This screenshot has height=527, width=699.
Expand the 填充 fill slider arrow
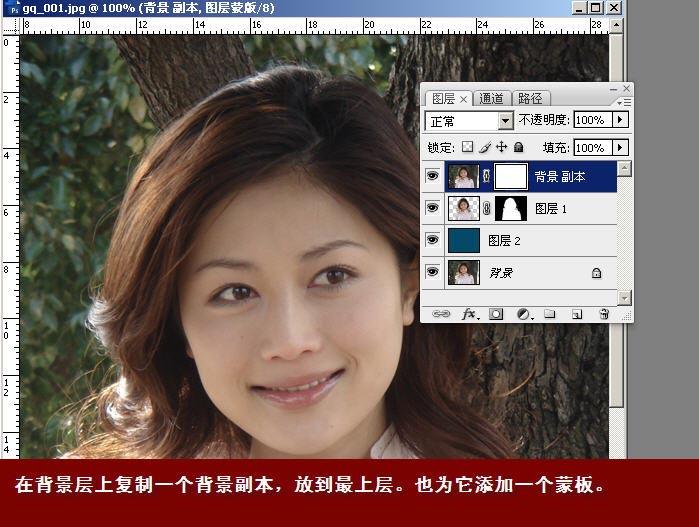click(620, 147)
